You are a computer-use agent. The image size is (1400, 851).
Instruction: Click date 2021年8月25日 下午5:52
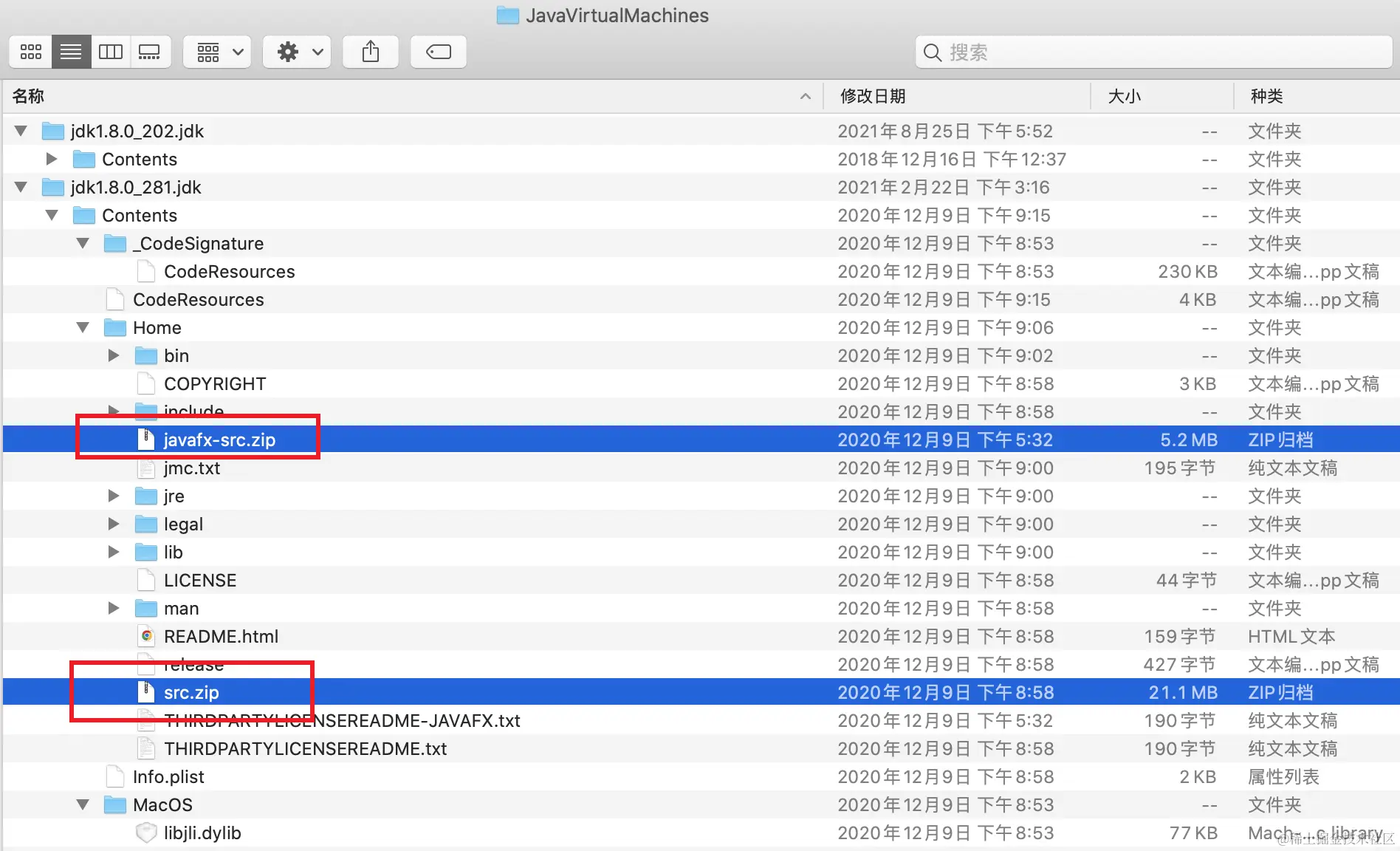[x=945, y=131]
